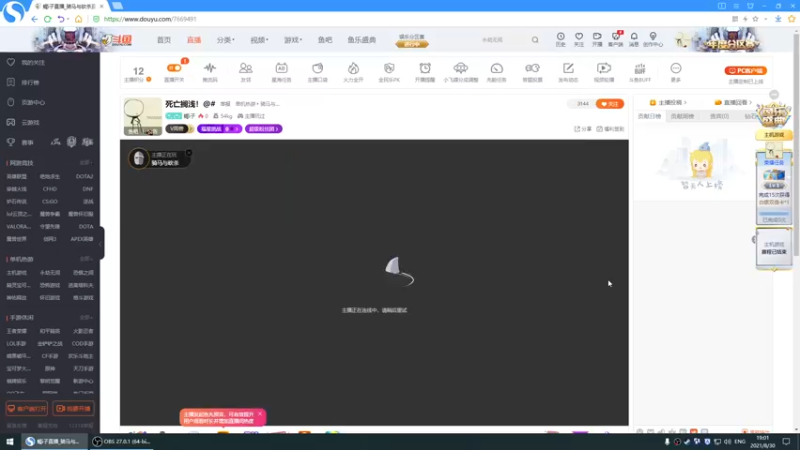Open the 开播 camera icon in header
Image resolution: width=800 pixels, height=450 pixels.
click(x=597, y=39)
